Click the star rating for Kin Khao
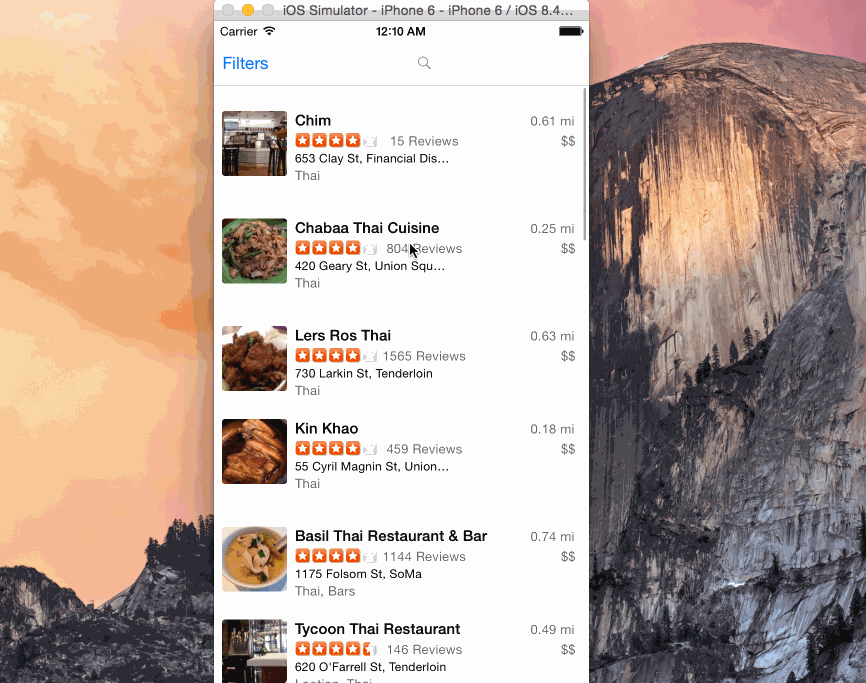This screenshot has width=866, height=683. 336,449
